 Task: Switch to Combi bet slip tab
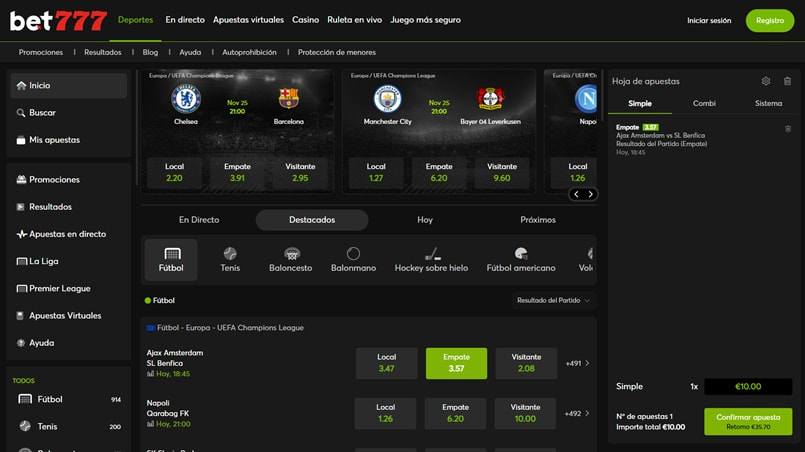coord(704,103)
